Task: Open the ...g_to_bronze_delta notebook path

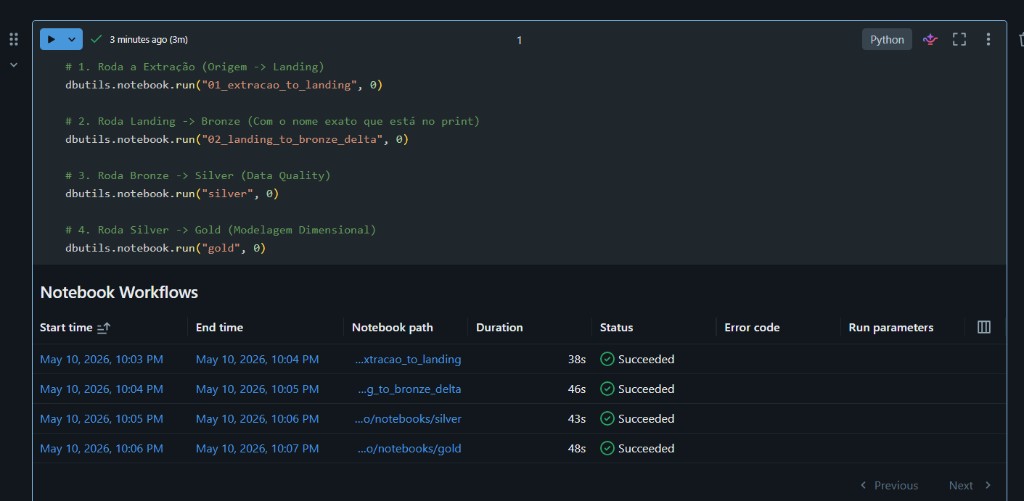Action: [409, 389]
